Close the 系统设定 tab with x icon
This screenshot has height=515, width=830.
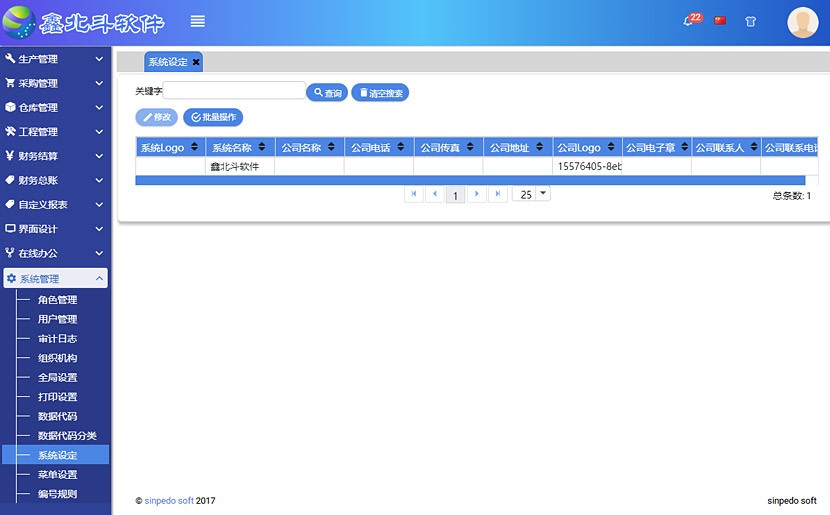(197, 62)
